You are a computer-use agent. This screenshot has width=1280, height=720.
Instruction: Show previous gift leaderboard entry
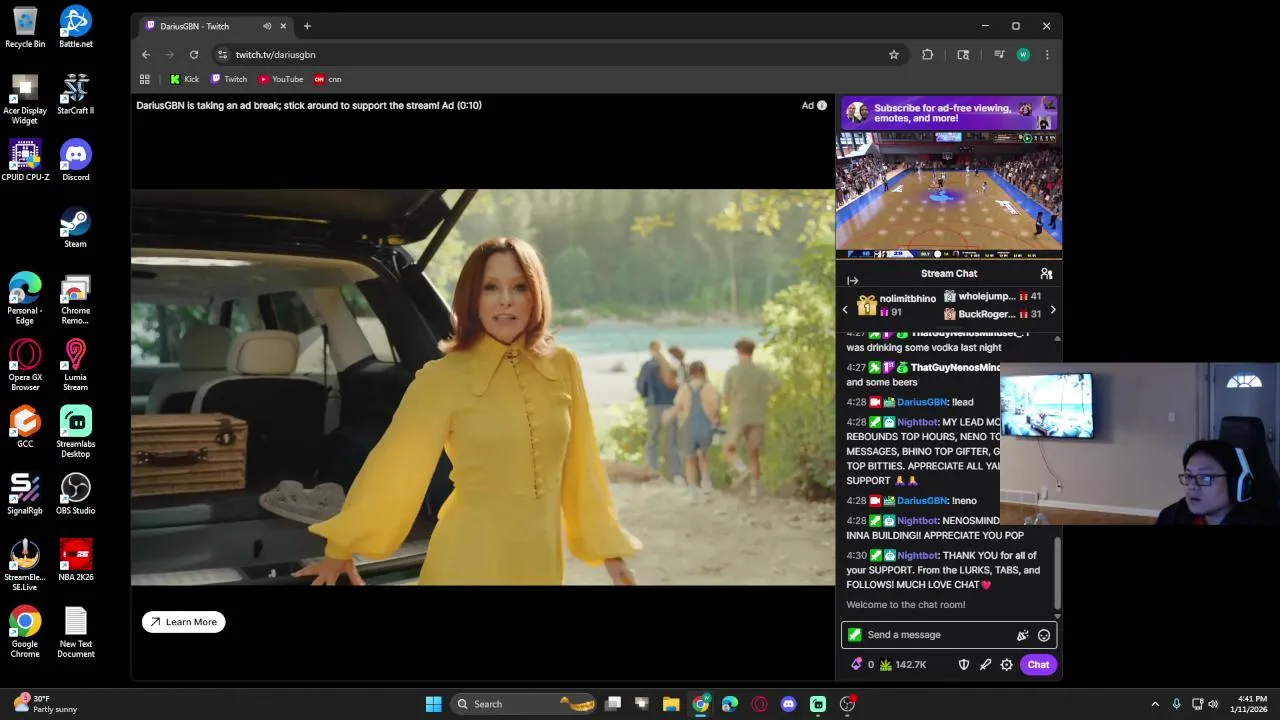click(x=845, y=310)
